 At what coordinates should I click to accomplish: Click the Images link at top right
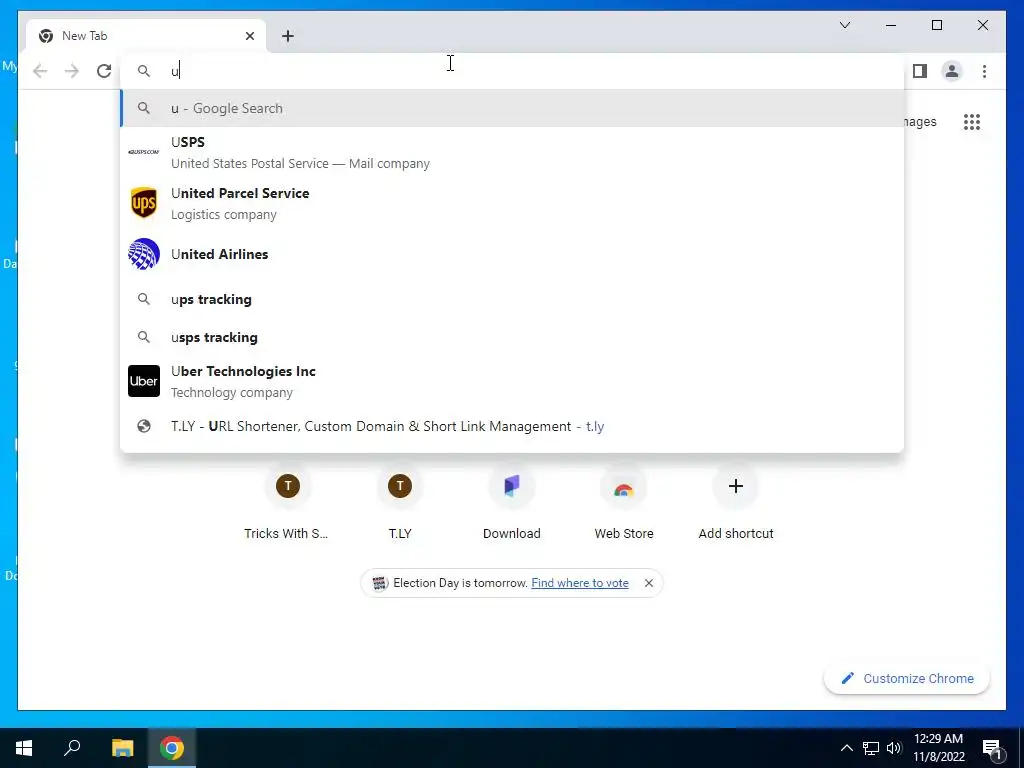point(920,121)
